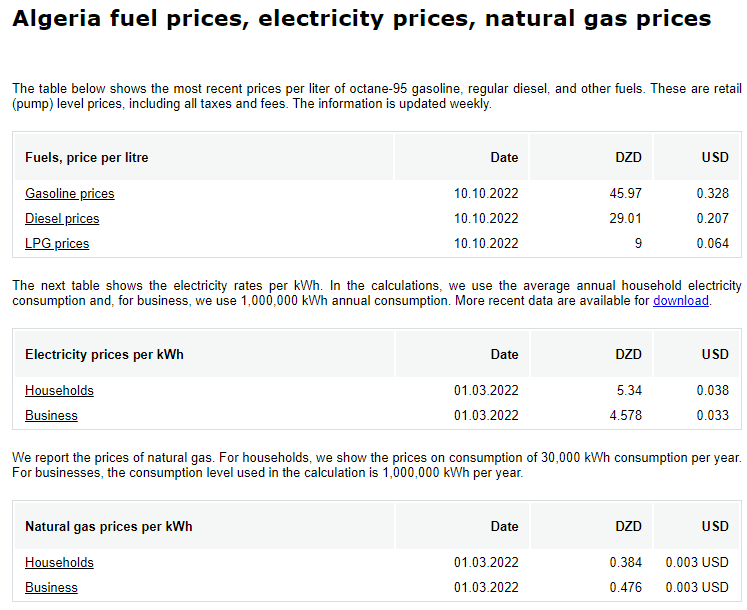The image size is (747, 610).
Task: Select business natural gas DZD value 0.476
Action: tap(625, 588)
